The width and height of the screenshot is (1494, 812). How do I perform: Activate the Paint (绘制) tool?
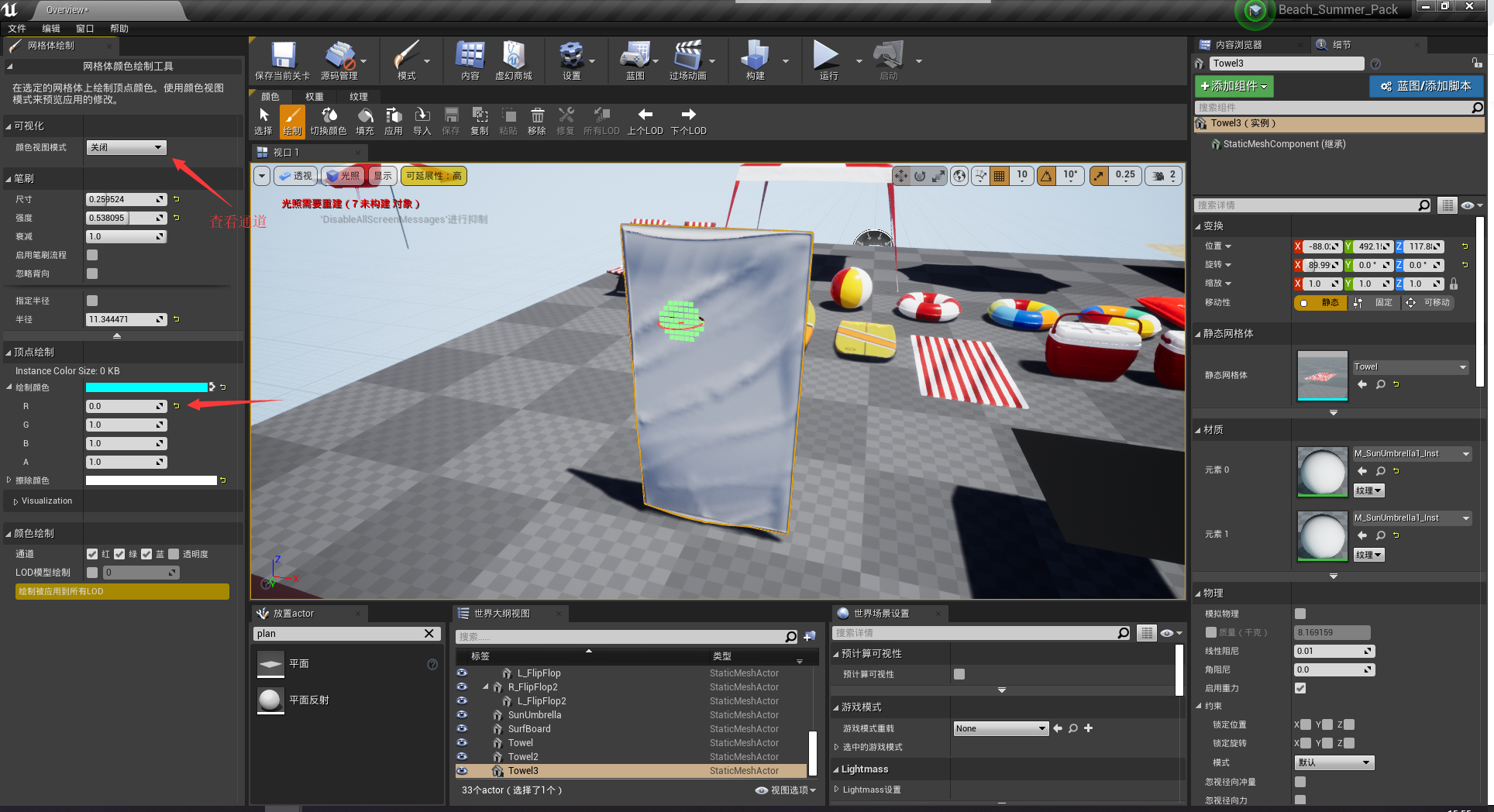pyautogui.click(x=292, y=122)
